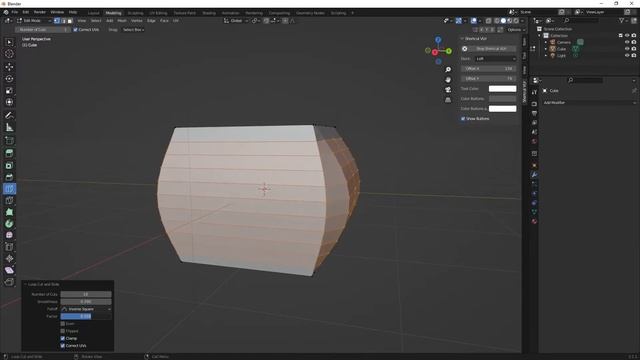Open the File menu
640x360 pixels.
point(15,12)
